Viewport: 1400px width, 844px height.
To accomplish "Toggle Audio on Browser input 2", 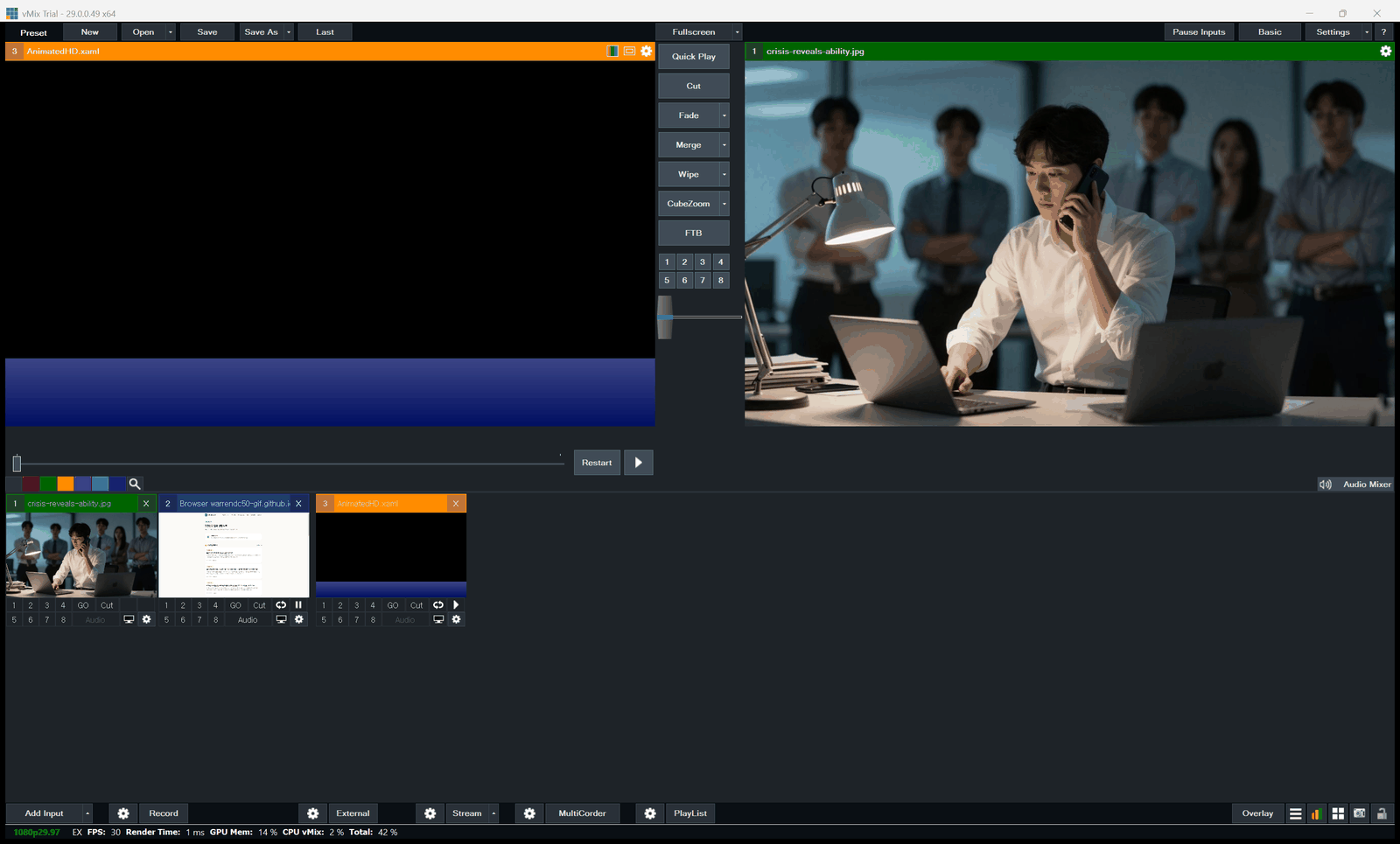I will point(248,619).
